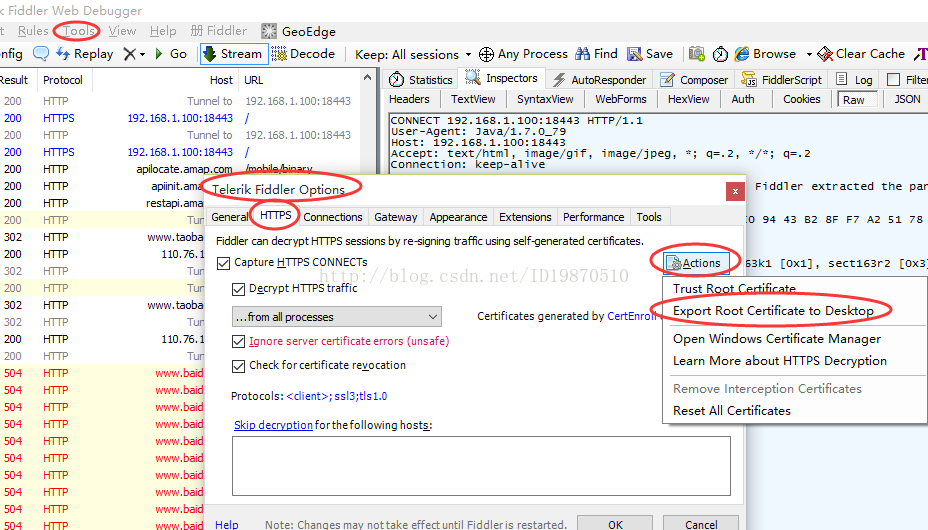Open the View menu
Screen dimensions: 928x530
click(x=122, y=31)
